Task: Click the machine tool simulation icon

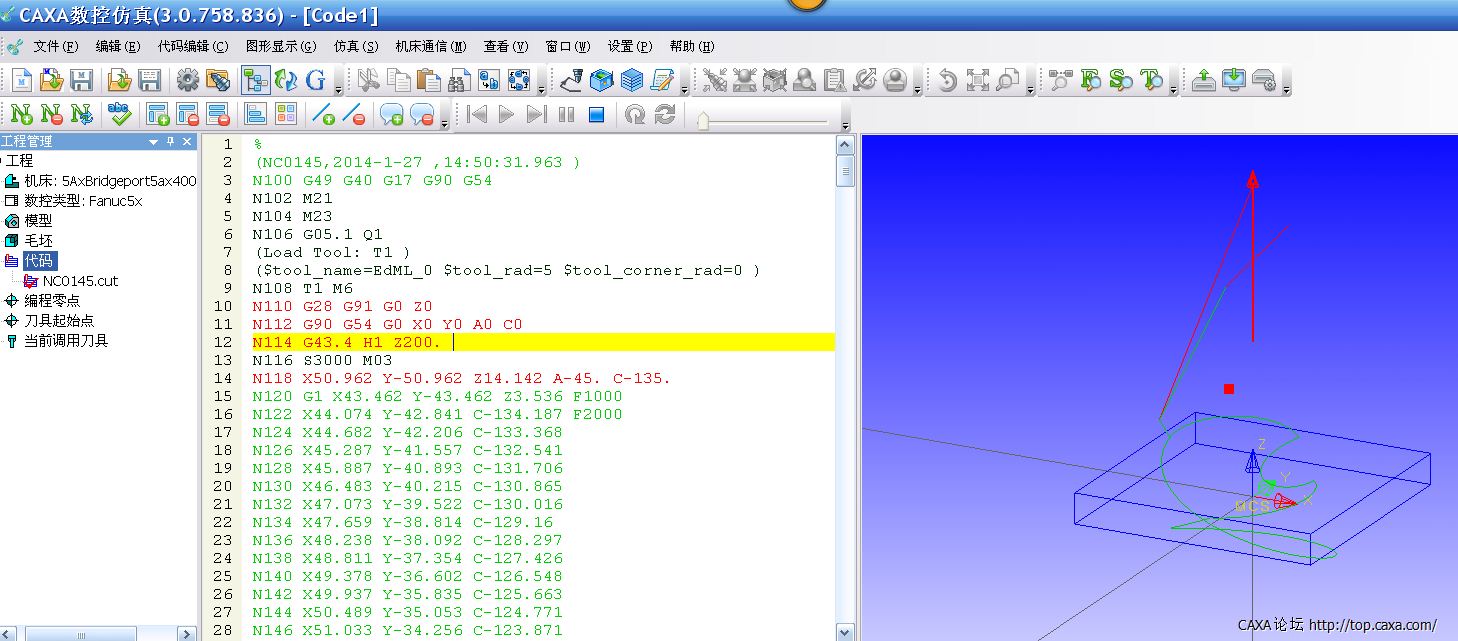Action: (571, 81)
